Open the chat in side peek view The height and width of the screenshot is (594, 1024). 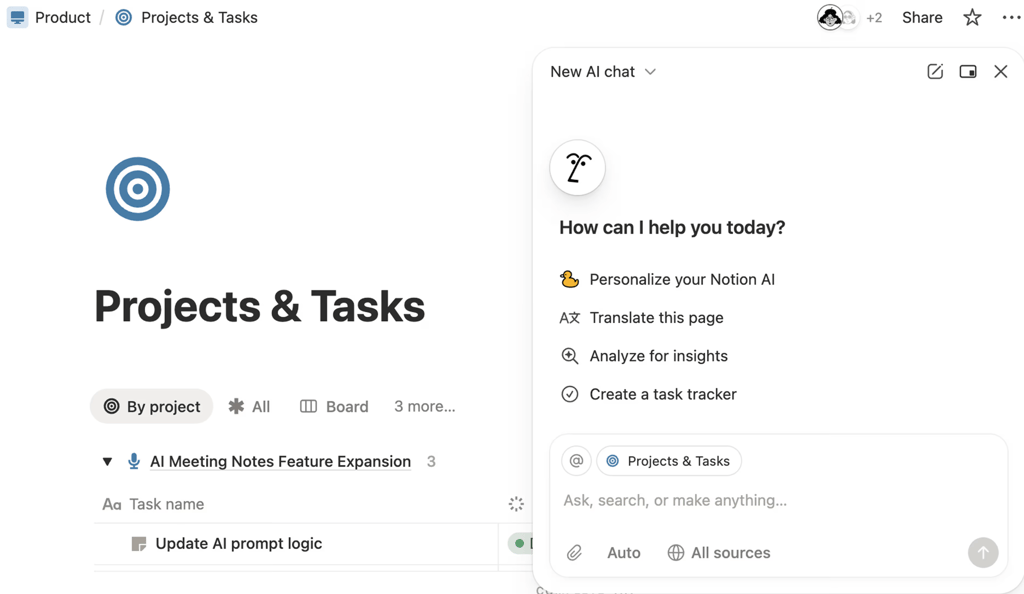coord(967,71)
